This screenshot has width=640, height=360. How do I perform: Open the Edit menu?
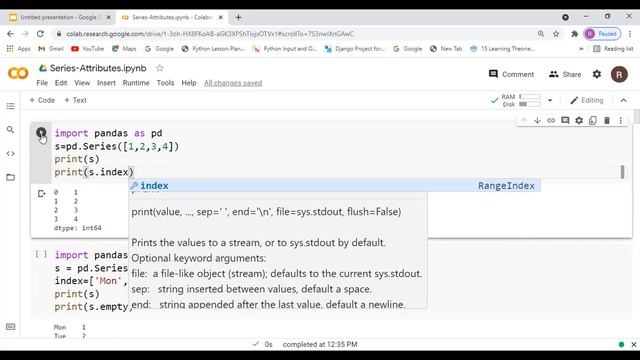tap(61, 83)
